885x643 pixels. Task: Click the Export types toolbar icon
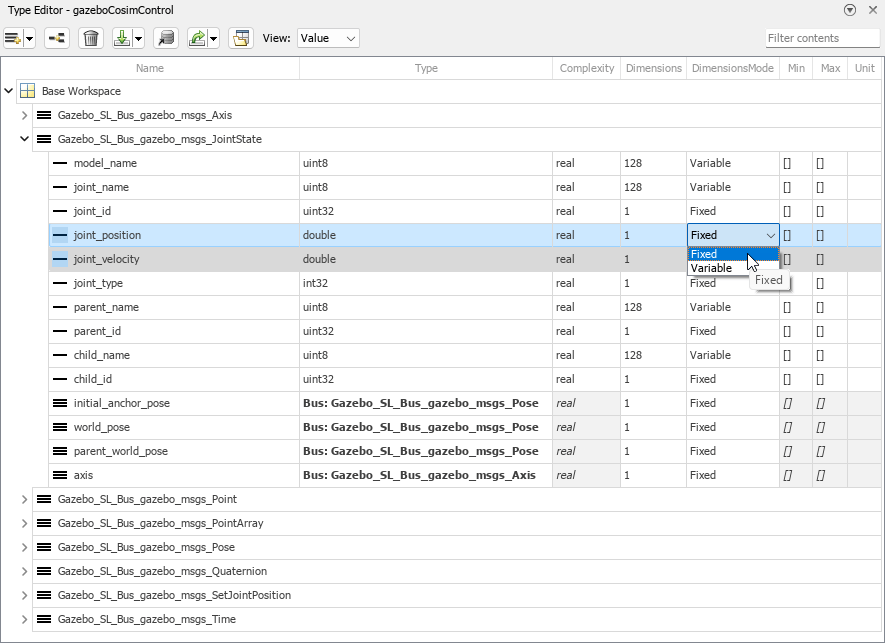click(x=197, y=38)
